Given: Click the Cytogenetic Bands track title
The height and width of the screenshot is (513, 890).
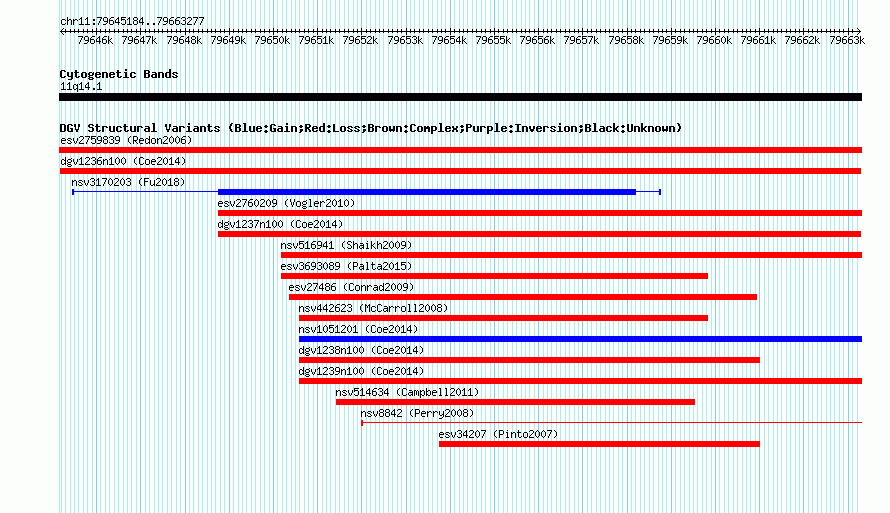Looking at the screenshot, I should coord(119,74).
